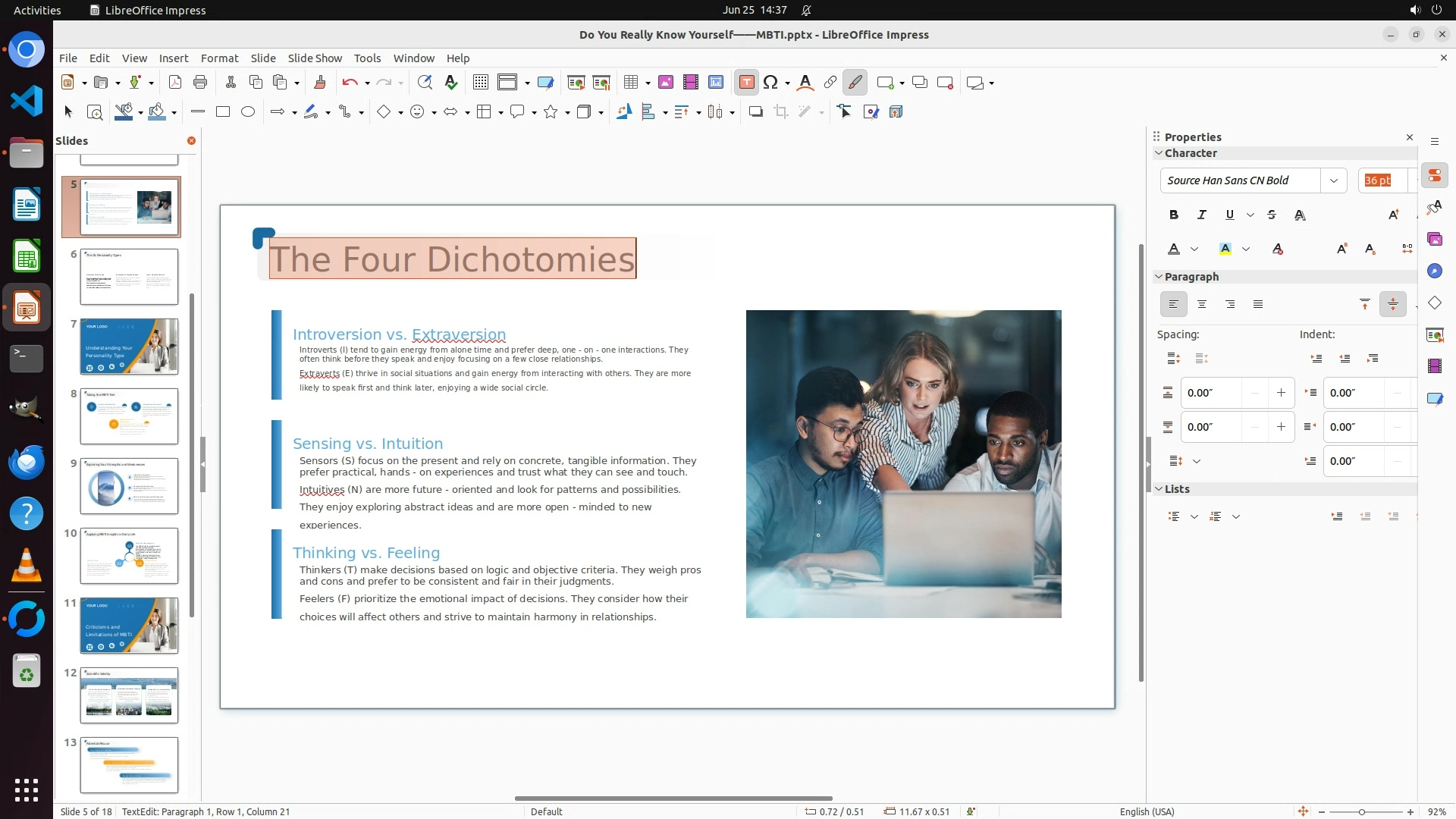The height and width of the screenshot is (819, 1456).
Task: Increase above paragraph spacing with plus
Action: click(1281, 393)
